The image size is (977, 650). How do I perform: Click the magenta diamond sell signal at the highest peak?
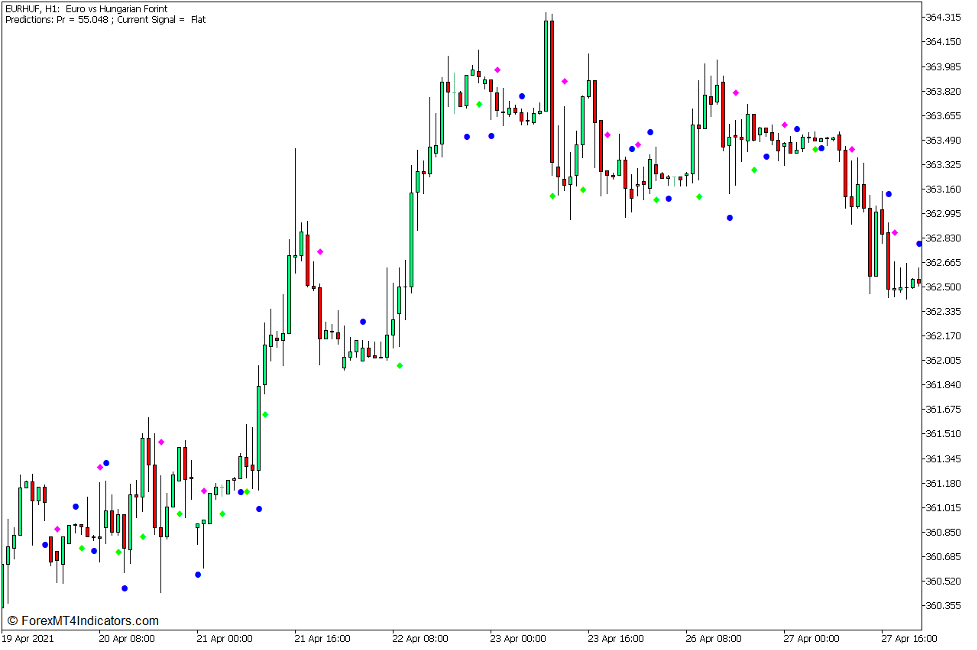tap(564, 81)
